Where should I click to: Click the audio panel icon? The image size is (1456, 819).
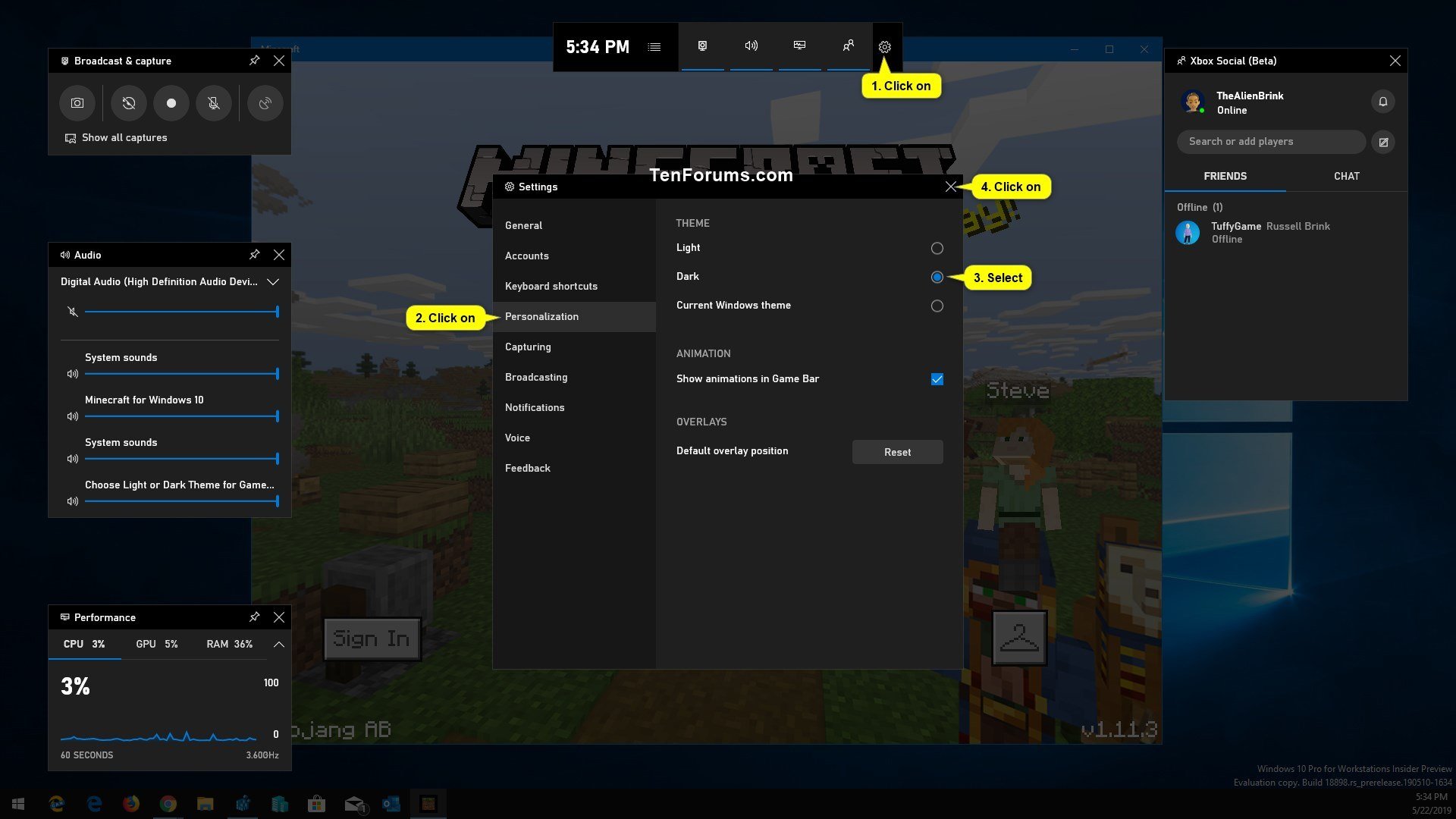point(751,46)
